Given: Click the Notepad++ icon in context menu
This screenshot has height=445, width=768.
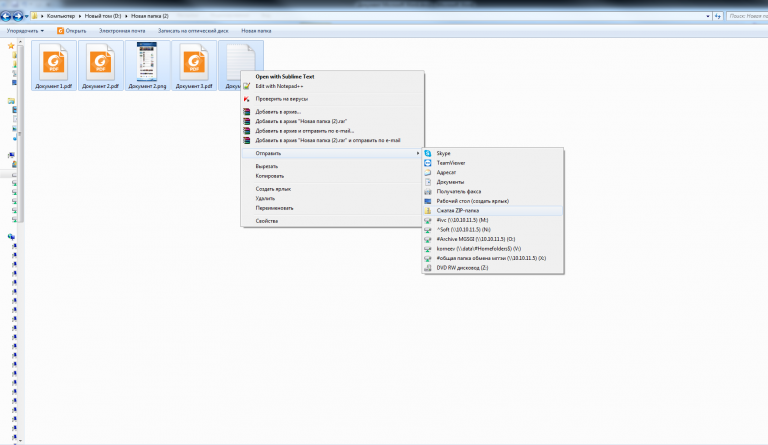Looking at the screenshot, I should pos(247,85).
